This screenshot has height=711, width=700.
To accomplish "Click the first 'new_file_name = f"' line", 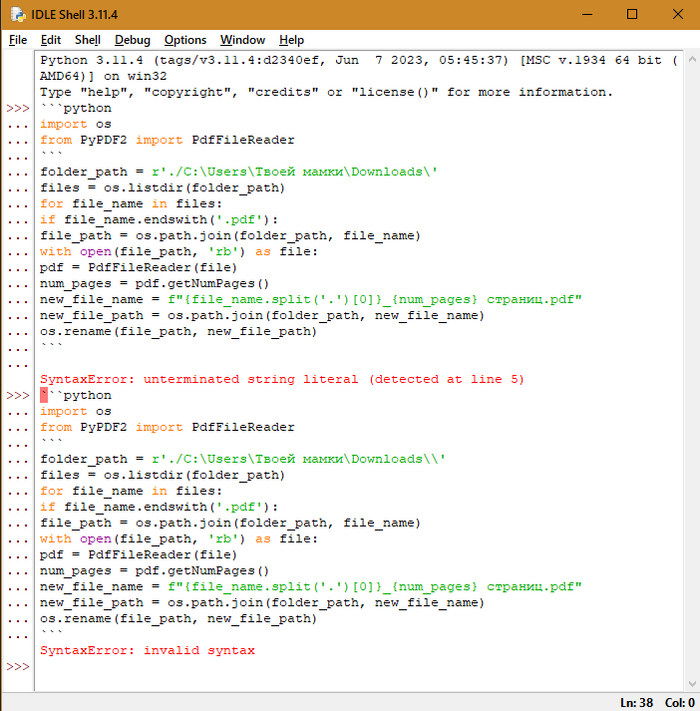I will click(311, 299).
